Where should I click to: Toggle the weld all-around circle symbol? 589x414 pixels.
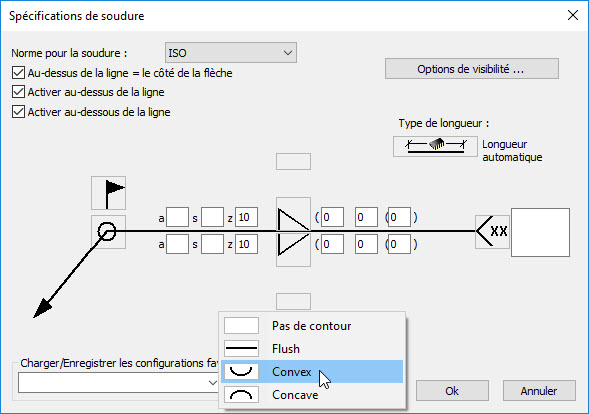109,232
